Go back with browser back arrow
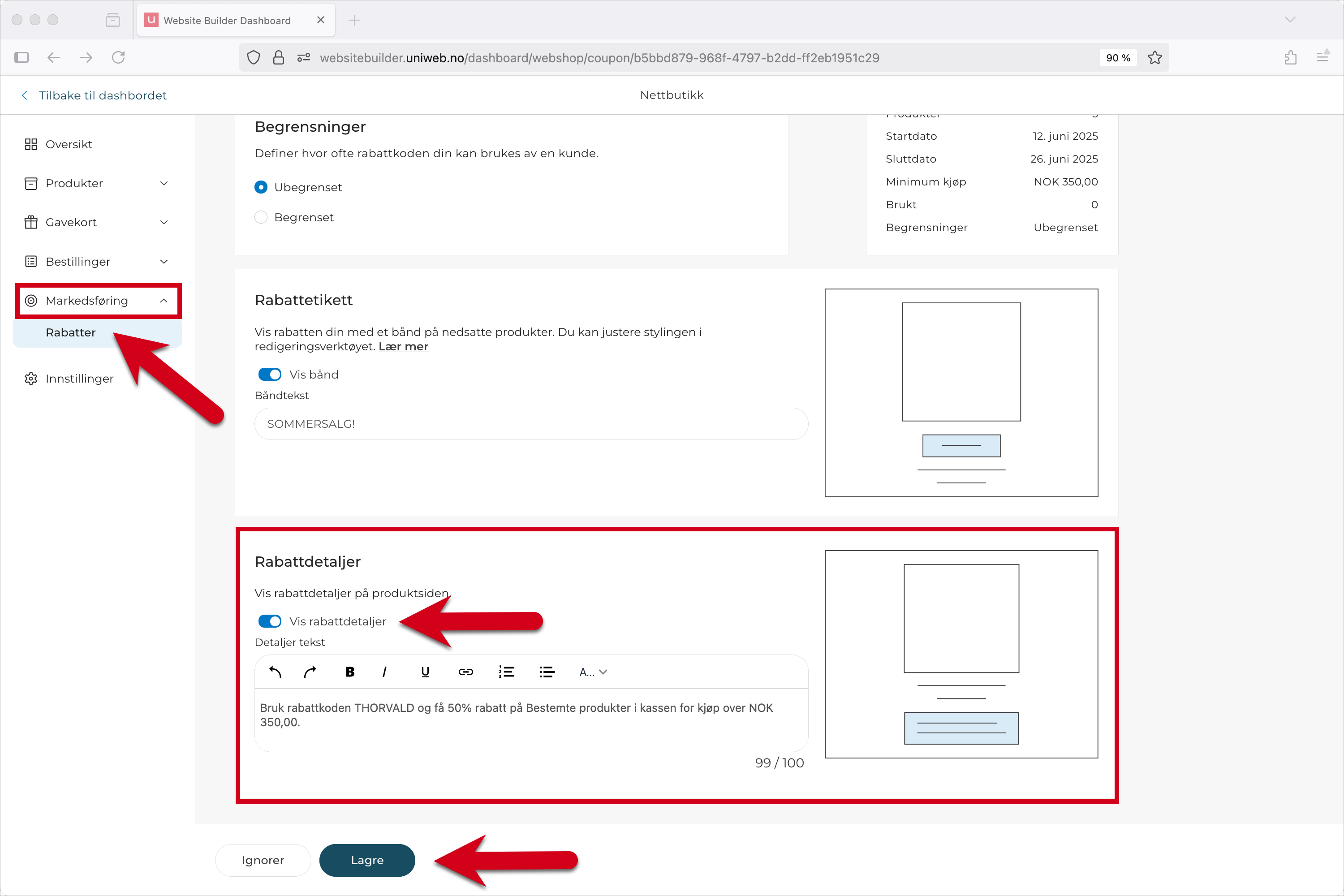1344x896 pixels. pyautogui.click(x=54, y=57)
